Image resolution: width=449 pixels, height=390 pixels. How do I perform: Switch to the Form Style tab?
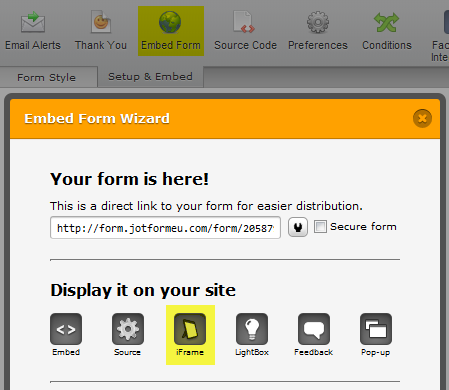(47, 77)
